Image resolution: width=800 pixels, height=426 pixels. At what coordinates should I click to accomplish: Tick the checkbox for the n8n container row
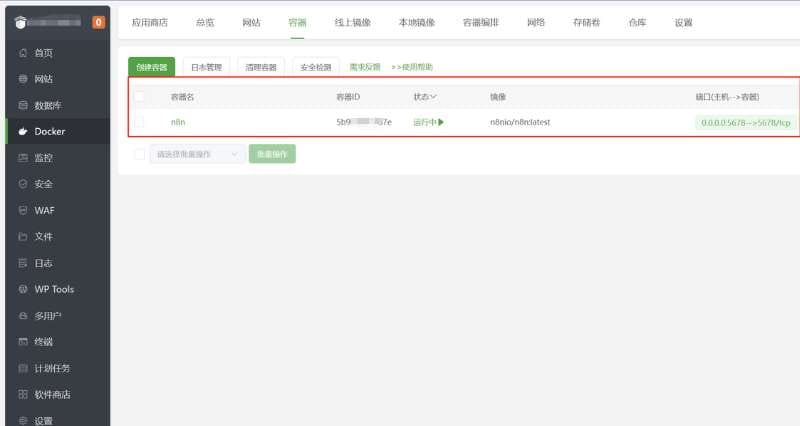pyautogui.click(x=139, y=122)
